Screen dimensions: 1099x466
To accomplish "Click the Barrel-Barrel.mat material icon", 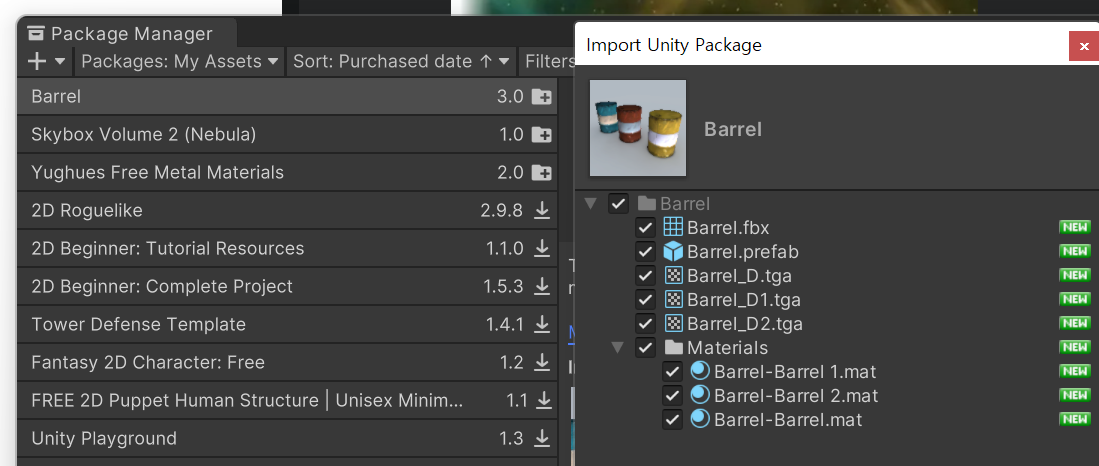I will [x=699, y=420].
